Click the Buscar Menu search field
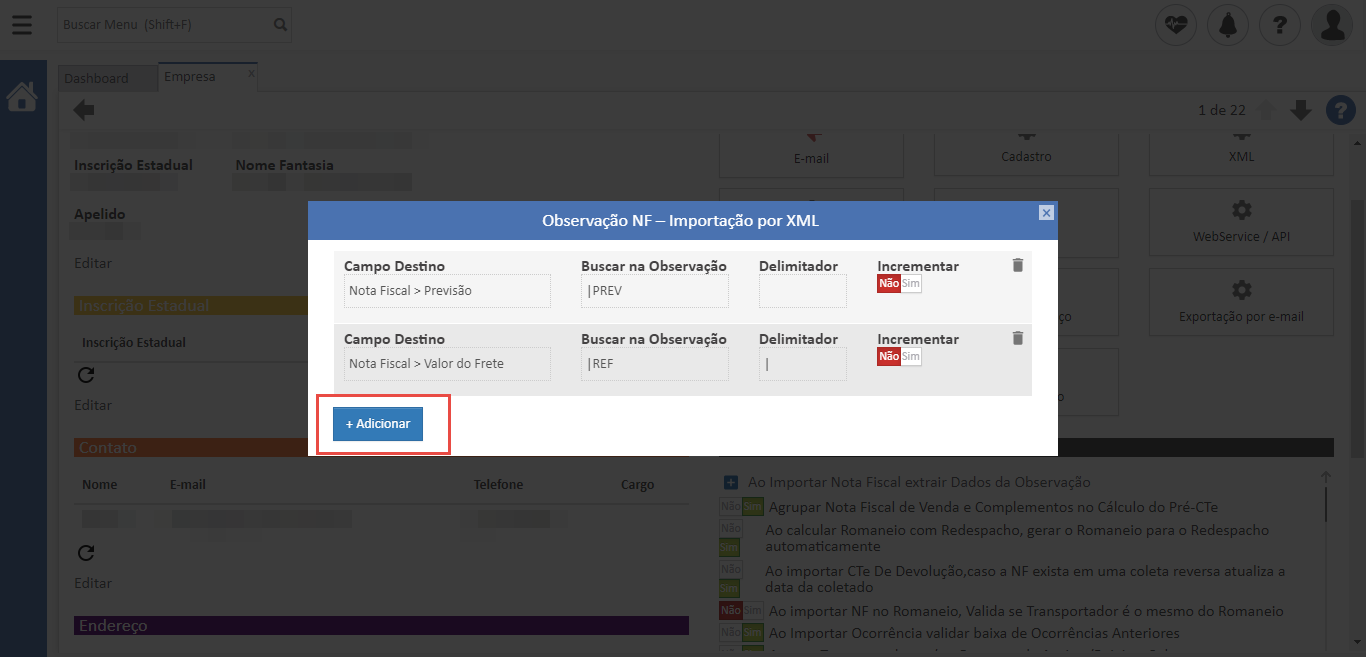 pos(164,24)
